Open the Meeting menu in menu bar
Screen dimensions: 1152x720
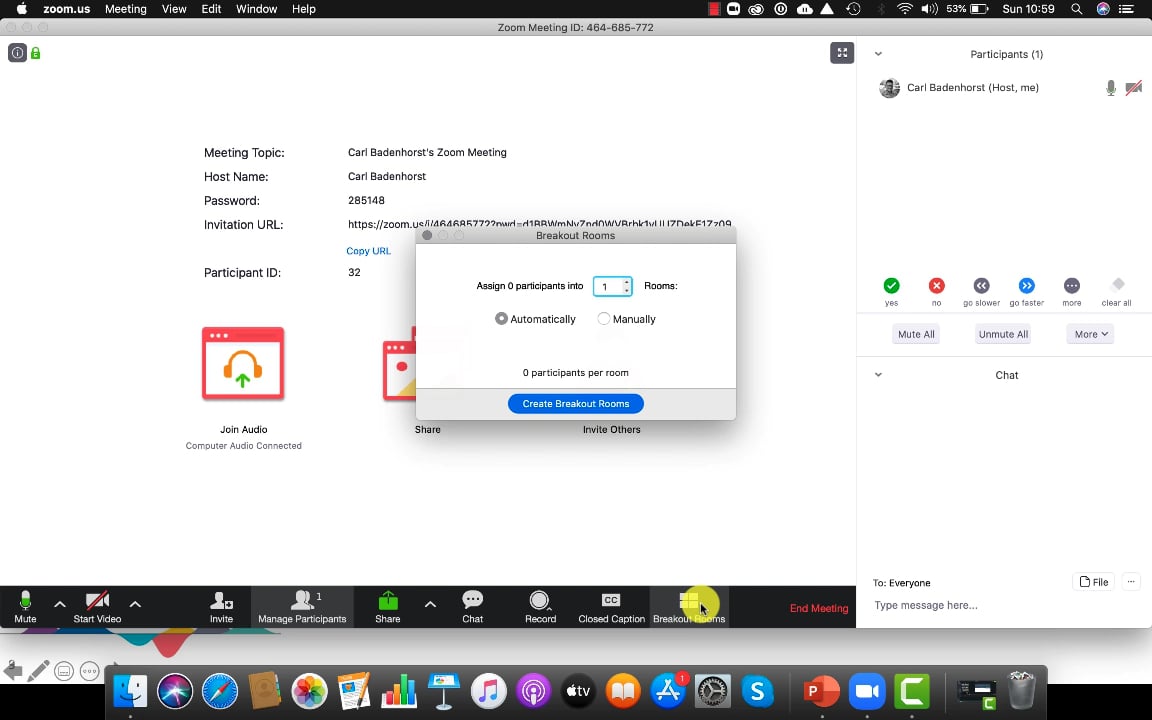[126, 9]
